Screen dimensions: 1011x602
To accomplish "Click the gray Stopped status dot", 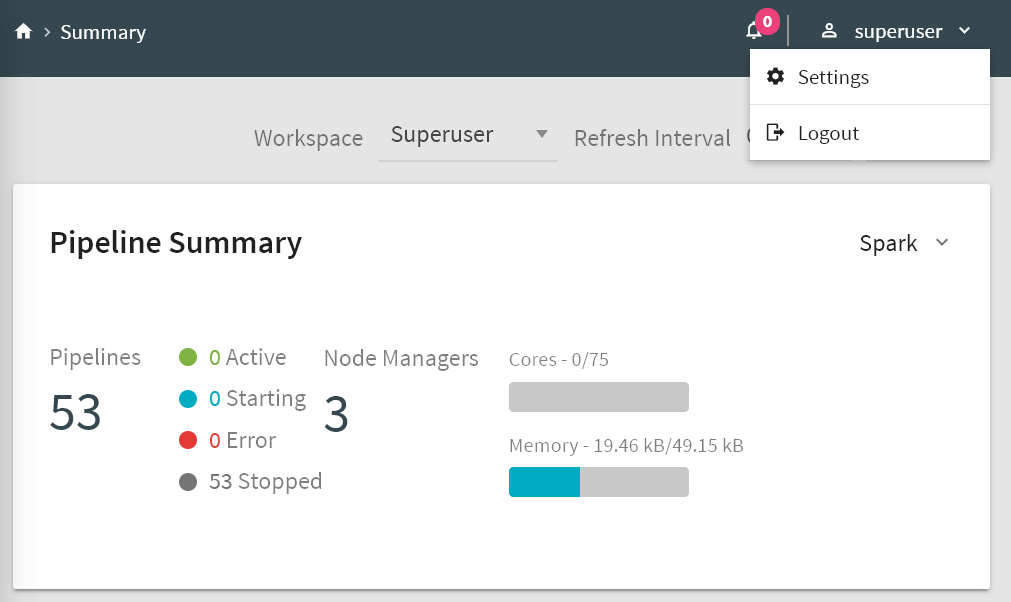I will [x=188, y=482].
